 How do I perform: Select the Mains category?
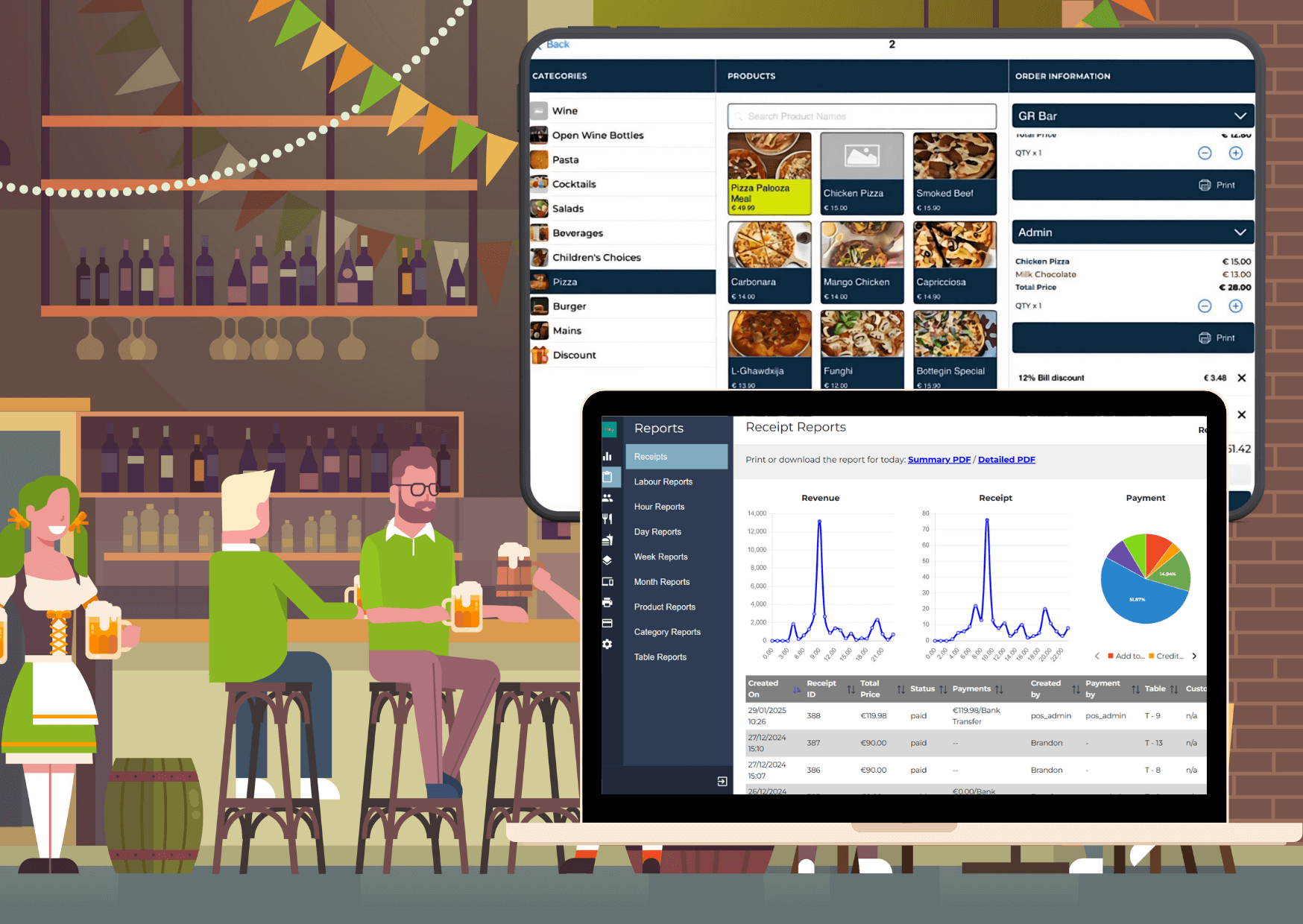coord(622,331)
